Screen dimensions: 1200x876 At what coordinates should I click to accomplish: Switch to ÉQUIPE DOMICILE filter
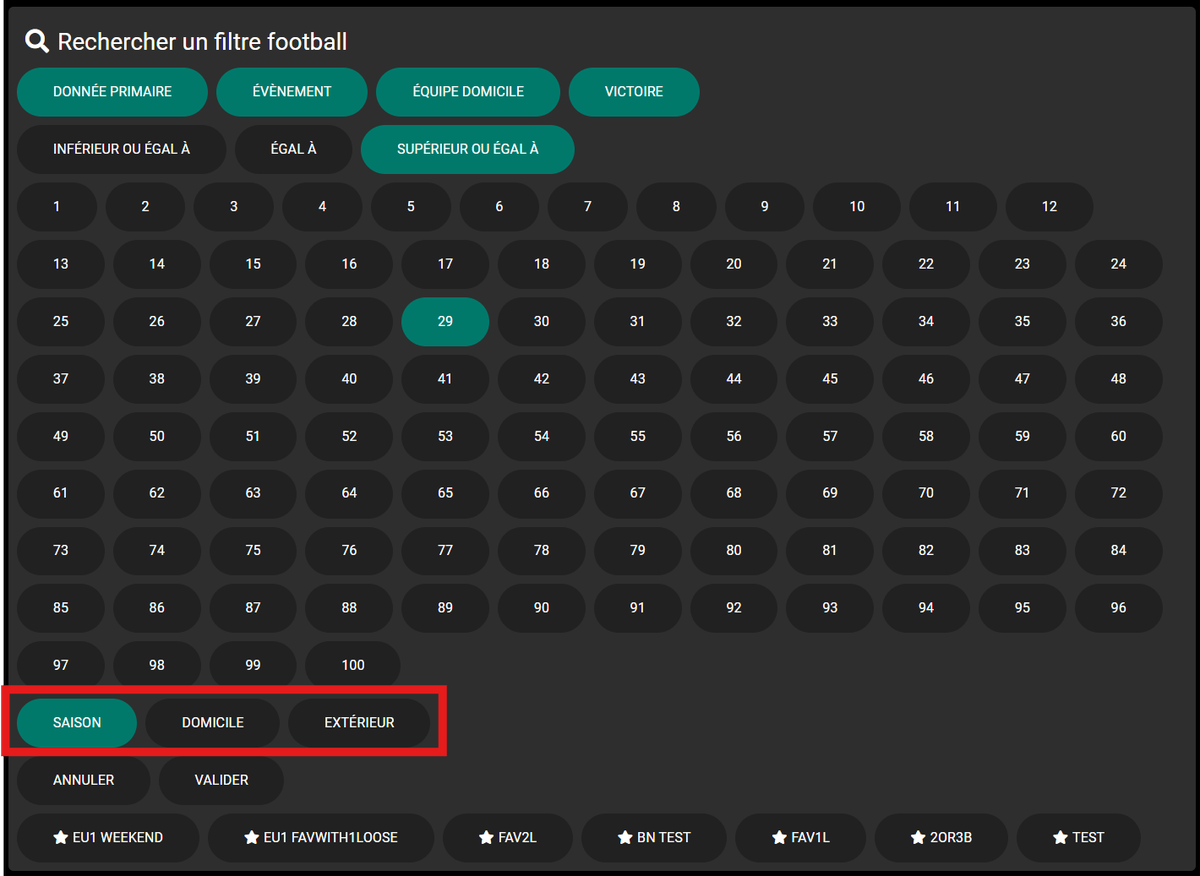coord(467,91)
